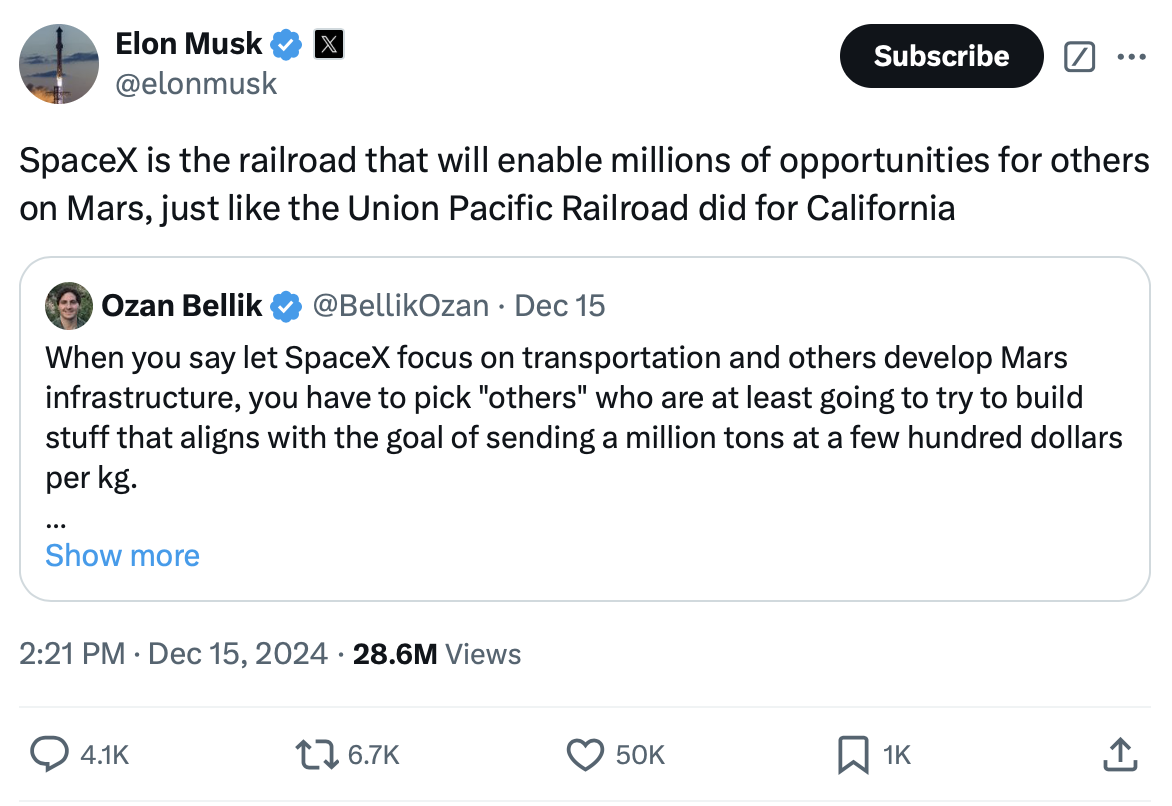The height and width of the screenshot is (806, 1172).
Task: Open the share post icon
Action: pyautogui.click(x=1118, y=755)
